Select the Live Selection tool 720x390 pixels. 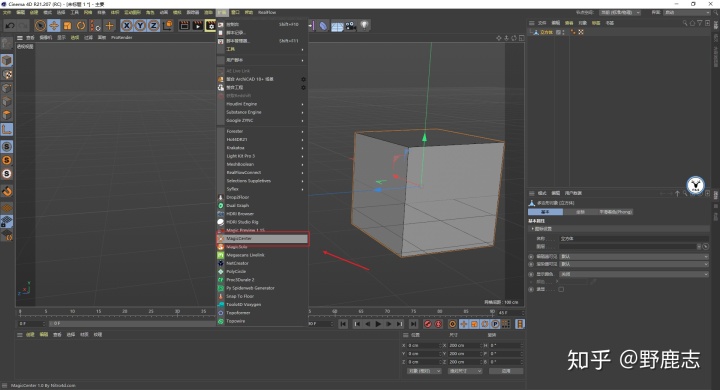40,26
